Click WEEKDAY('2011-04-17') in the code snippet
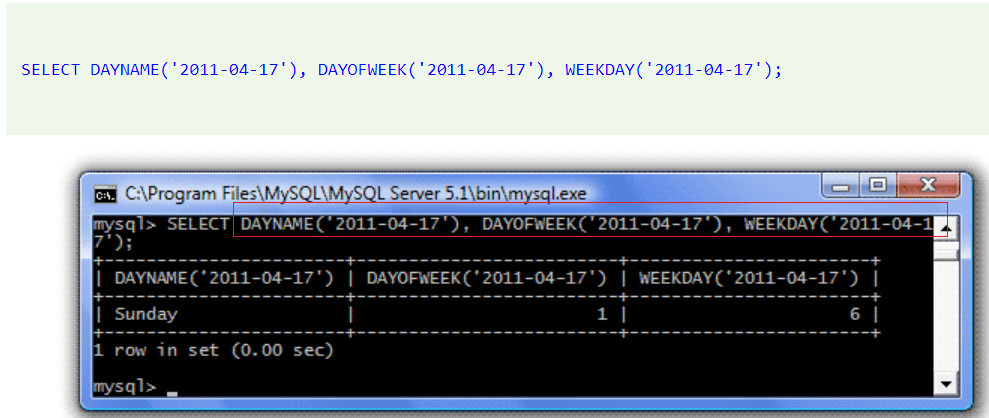Viewport: 989px width, 418px height. [x=669, y=69]
